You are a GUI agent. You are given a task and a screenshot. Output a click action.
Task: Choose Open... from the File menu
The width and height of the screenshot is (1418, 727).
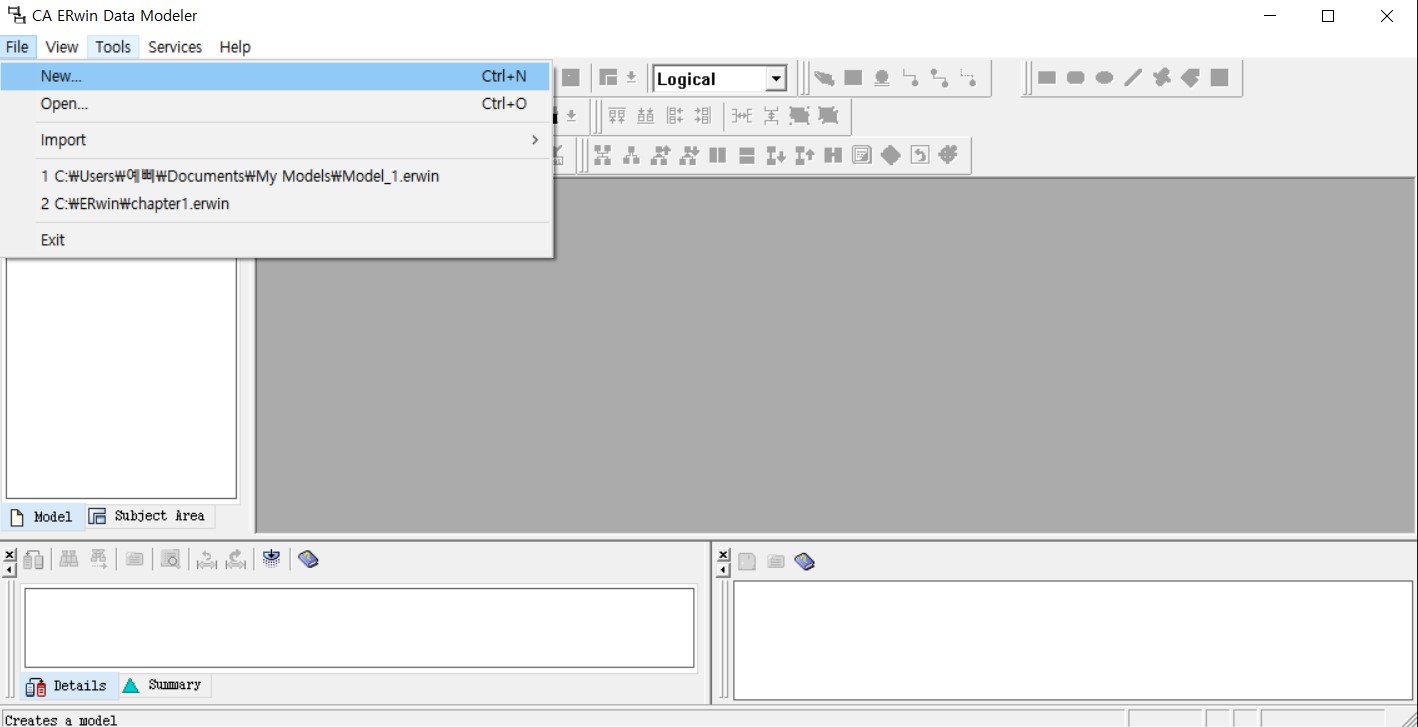click(x=275, y=104)
